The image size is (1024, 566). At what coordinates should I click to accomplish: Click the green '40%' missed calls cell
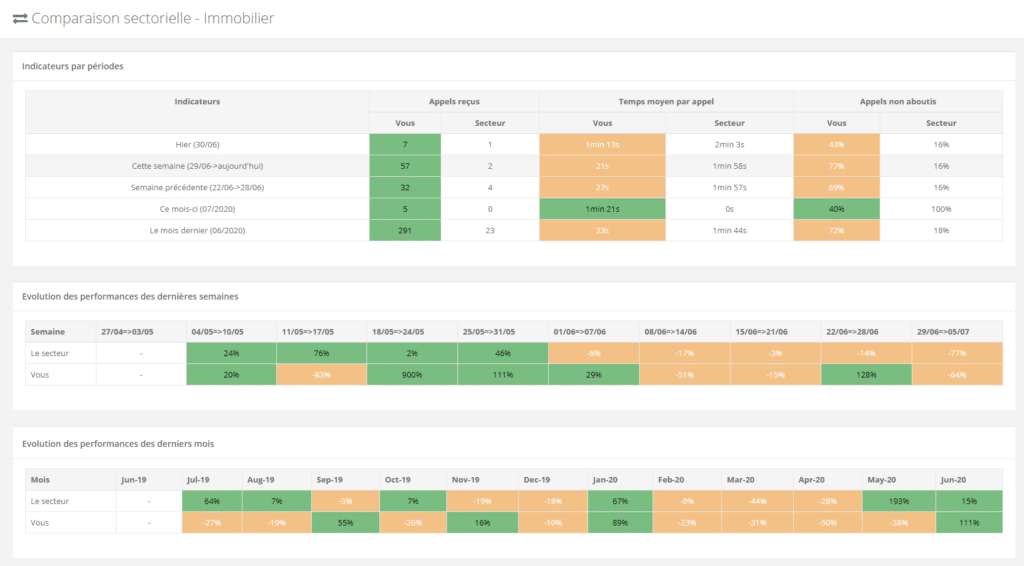click(837, 209)
